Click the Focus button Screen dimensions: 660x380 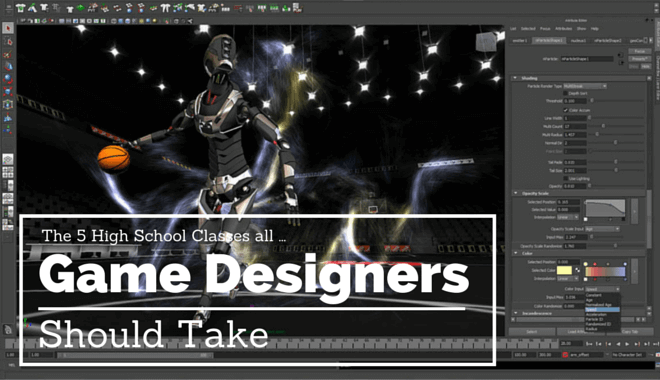coord(640,51)
